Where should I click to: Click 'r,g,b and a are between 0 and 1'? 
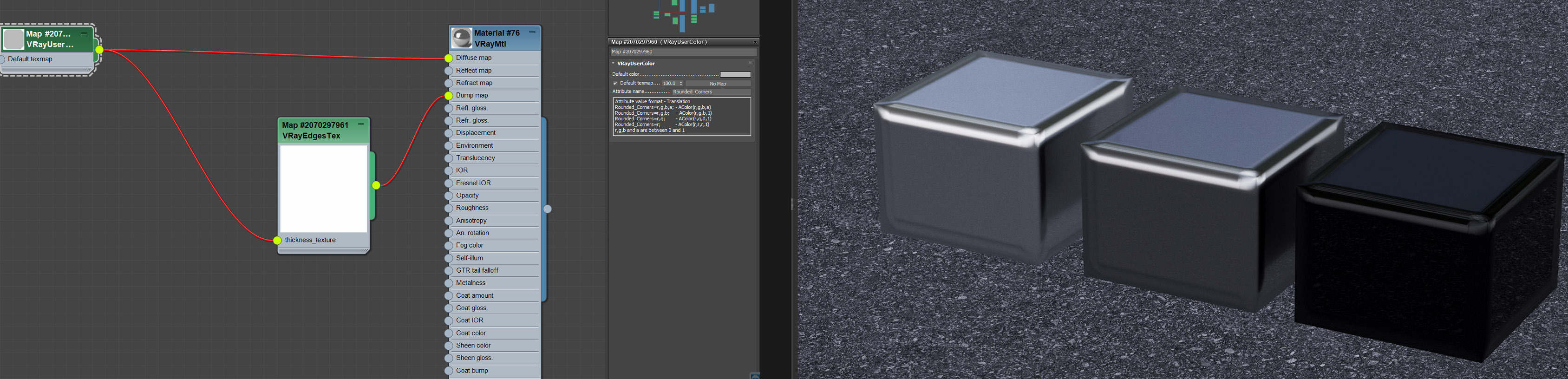(649, 130)
